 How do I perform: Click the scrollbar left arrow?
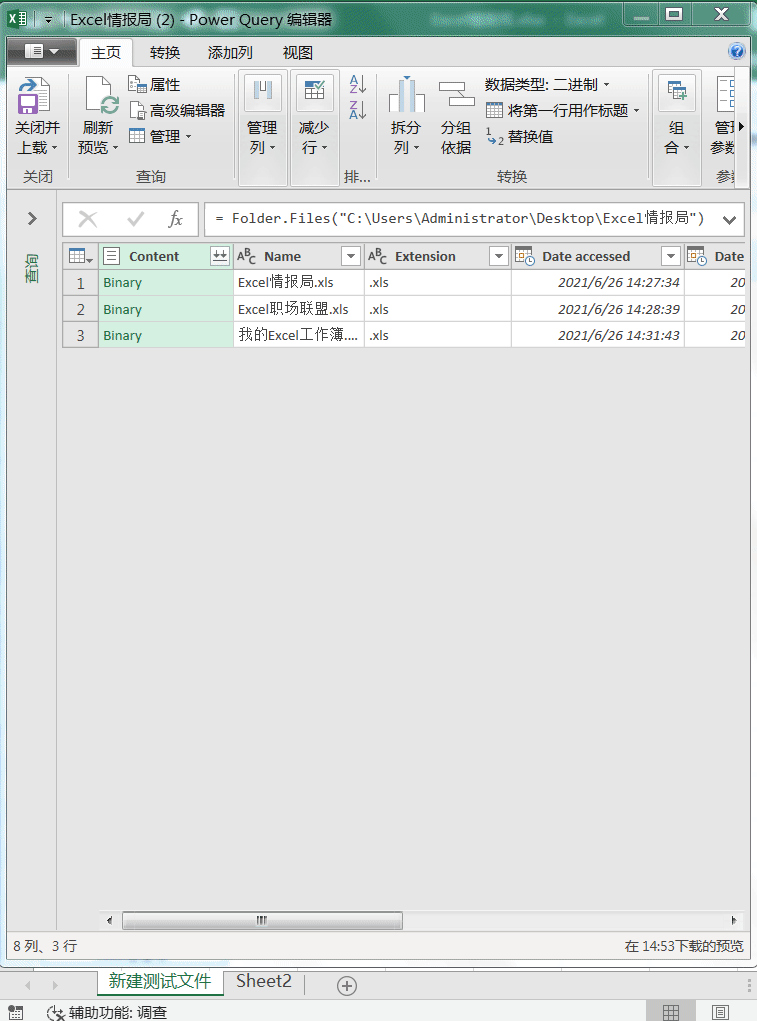click(x=109, y=920)
